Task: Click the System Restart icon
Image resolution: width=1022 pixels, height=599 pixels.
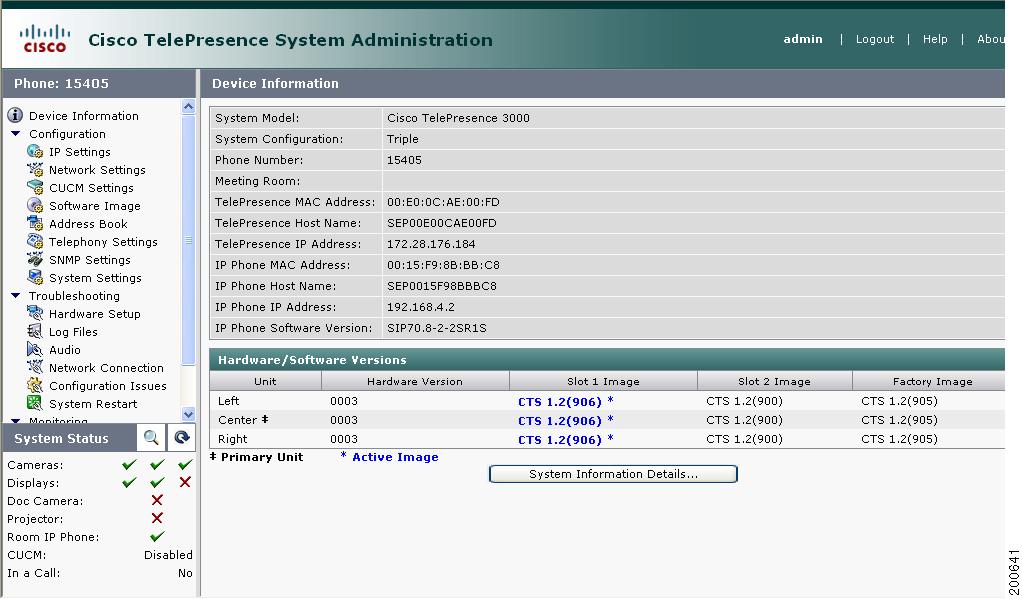Action: pos(35,403)
